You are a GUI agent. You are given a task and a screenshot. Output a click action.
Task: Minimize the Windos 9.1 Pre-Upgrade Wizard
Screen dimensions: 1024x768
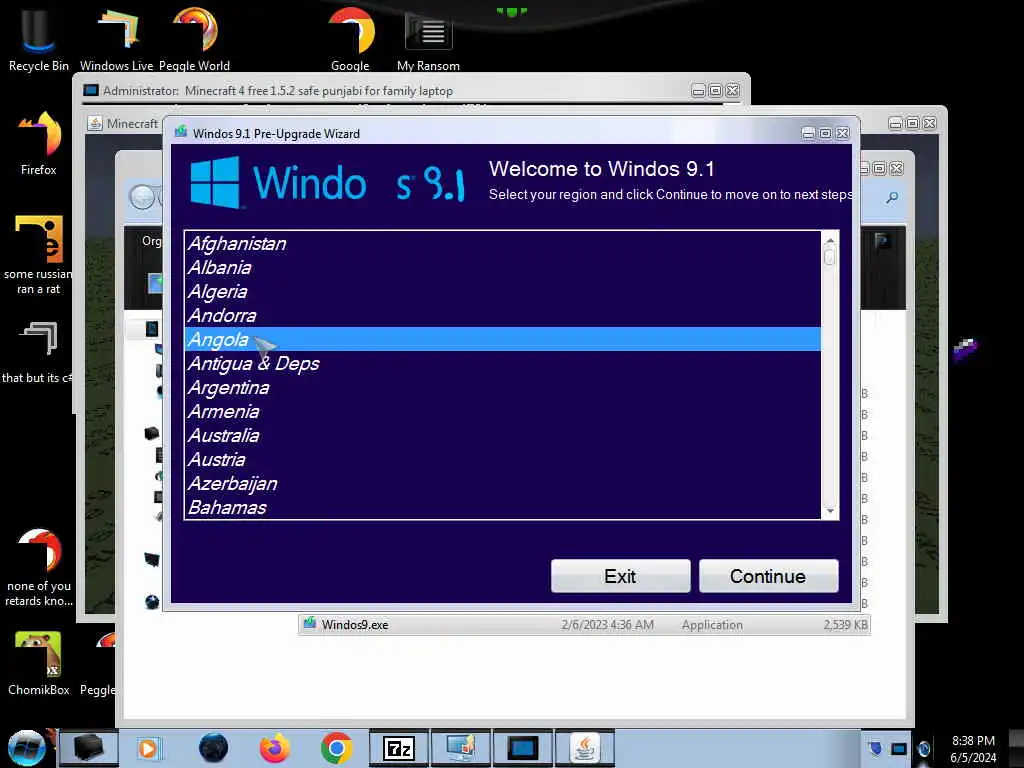(x=808, y=133)
